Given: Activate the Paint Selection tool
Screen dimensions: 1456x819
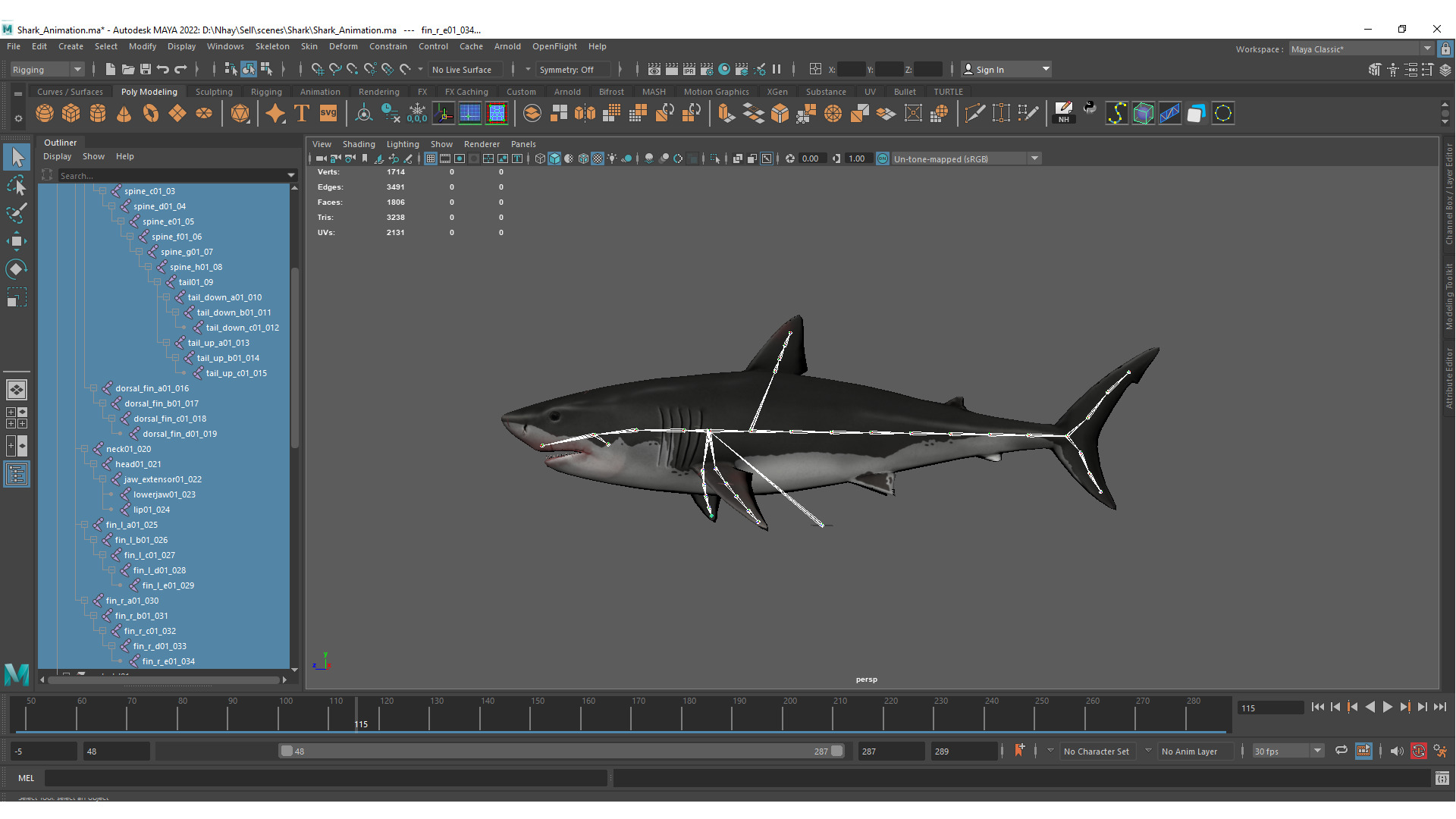Looking at the screenshot, I should click(x=16, y=213).
